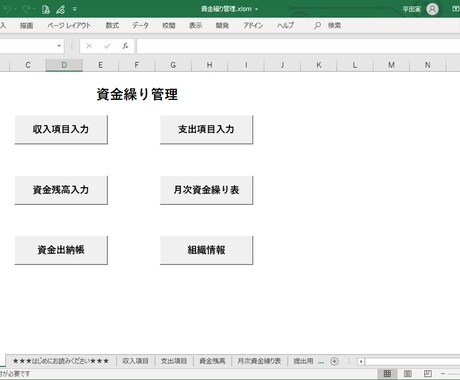Switch to the 支出項目 sheet tab
The width and height of the screenshot is (460, 380).
click(174, 361)
